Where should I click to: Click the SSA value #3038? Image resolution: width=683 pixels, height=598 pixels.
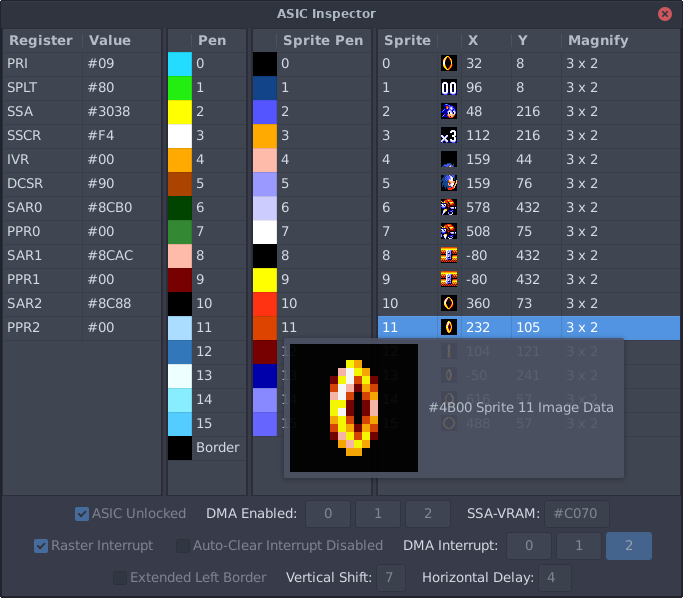click(x=109, y=111)
